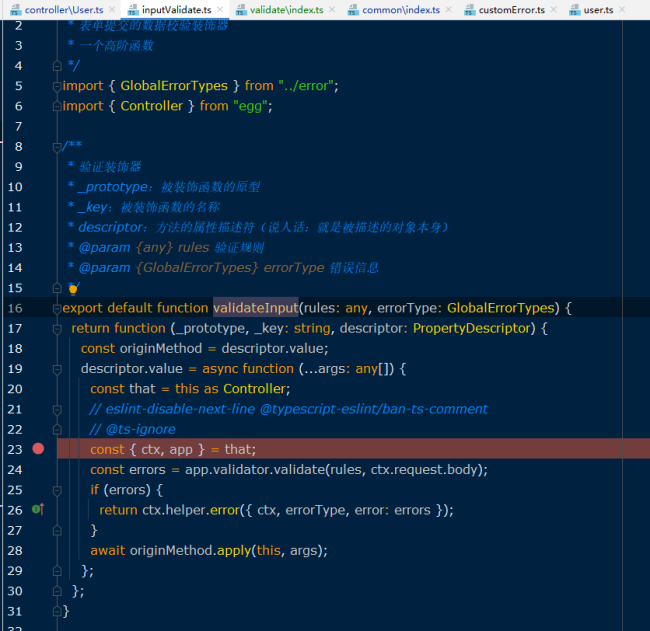Close the inputValidate.ts tab
The image size is (650, 631).
click(x=221, y=10)
